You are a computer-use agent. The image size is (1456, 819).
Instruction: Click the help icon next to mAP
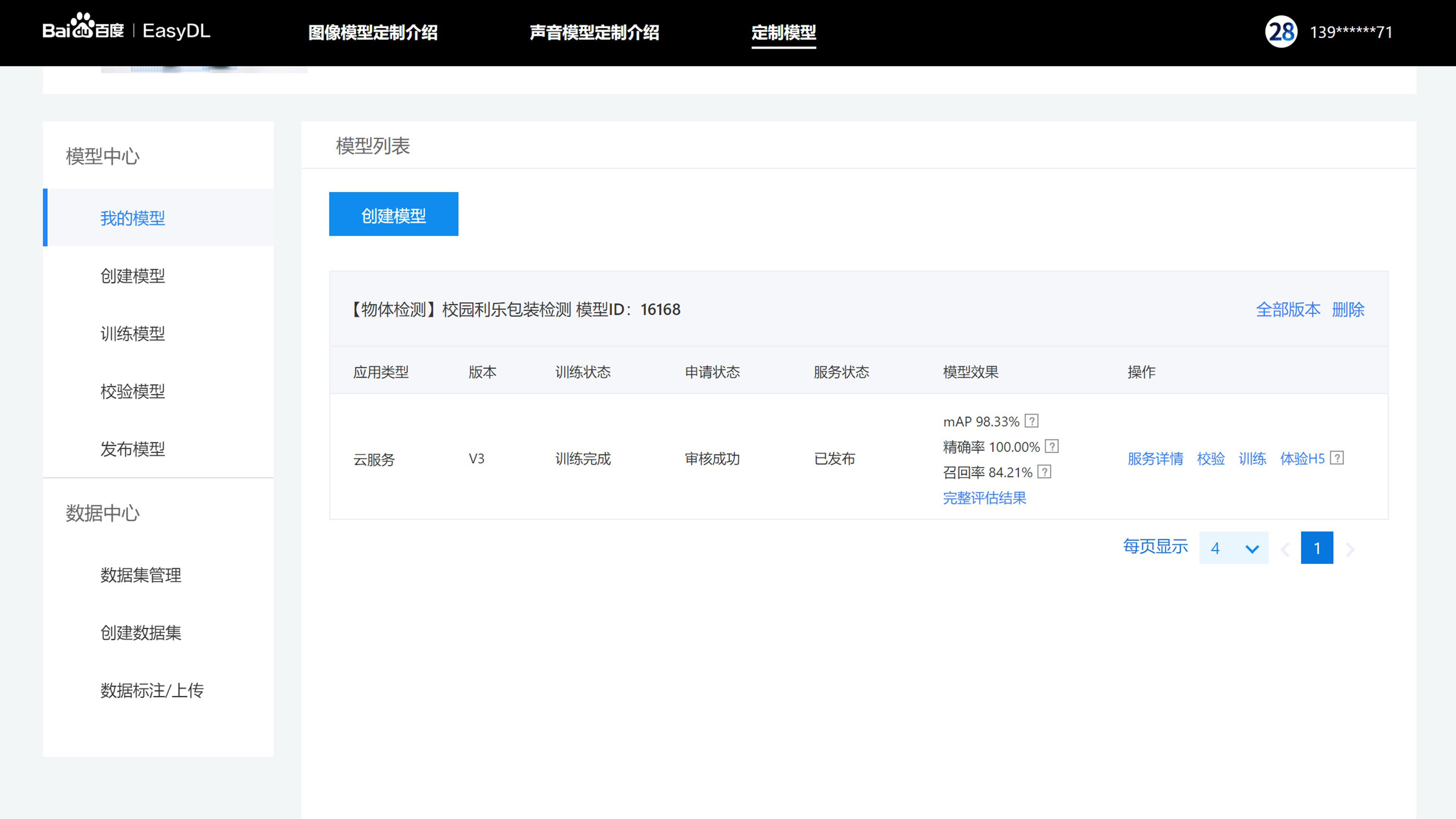(1031, 421)
